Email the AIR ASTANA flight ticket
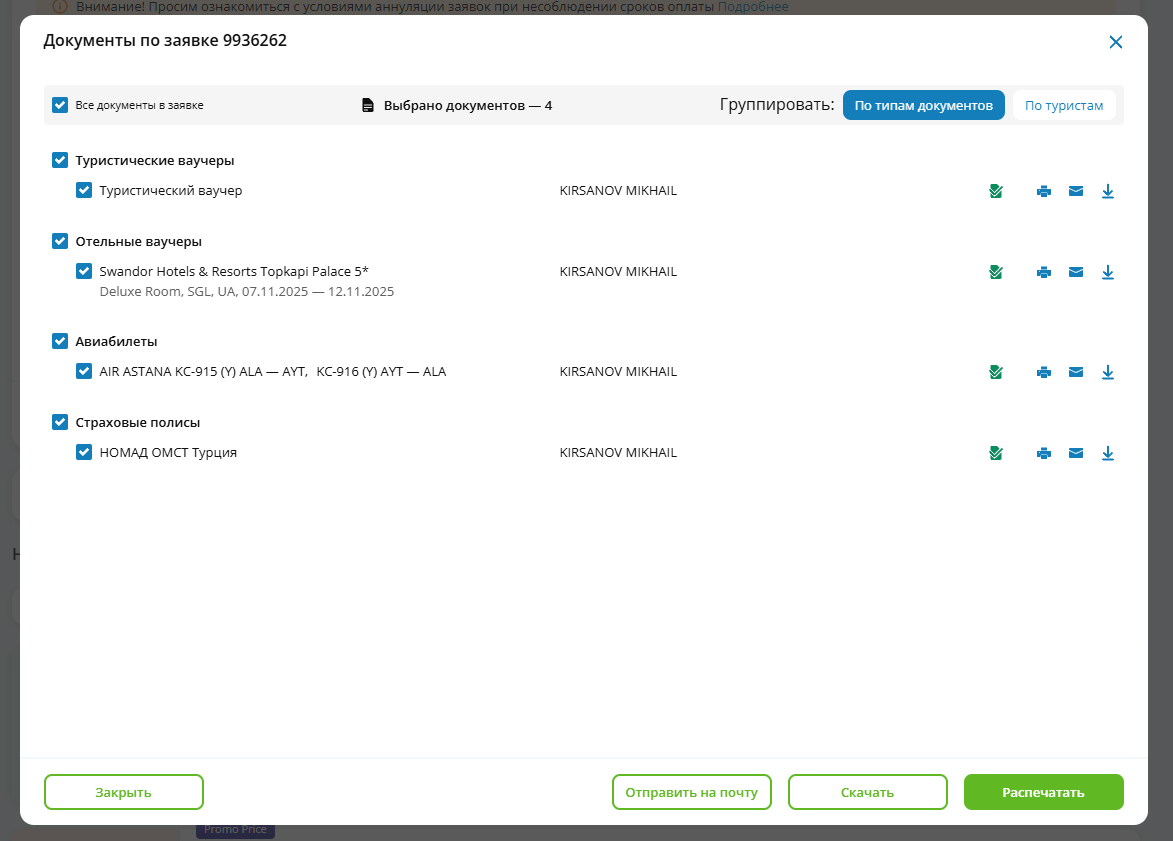This screenshot has width=1173, height=841. (1076, 372)
